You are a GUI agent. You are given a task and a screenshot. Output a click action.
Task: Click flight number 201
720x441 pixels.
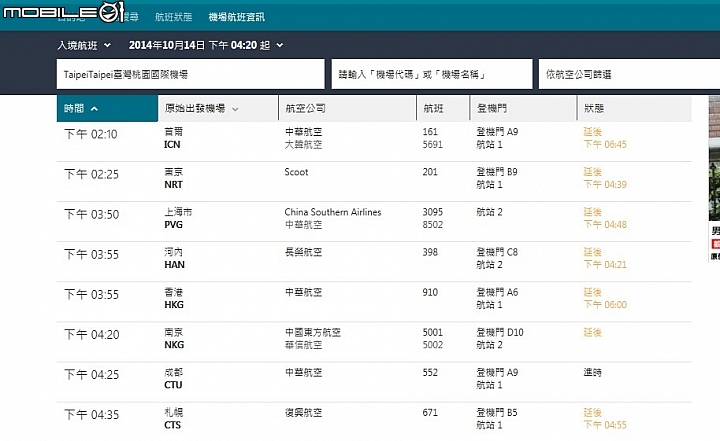pos(430,172)
